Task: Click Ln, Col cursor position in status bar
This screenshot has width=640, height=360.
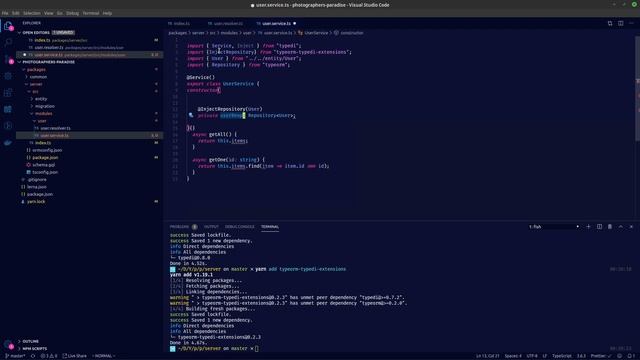Action: 487,356
